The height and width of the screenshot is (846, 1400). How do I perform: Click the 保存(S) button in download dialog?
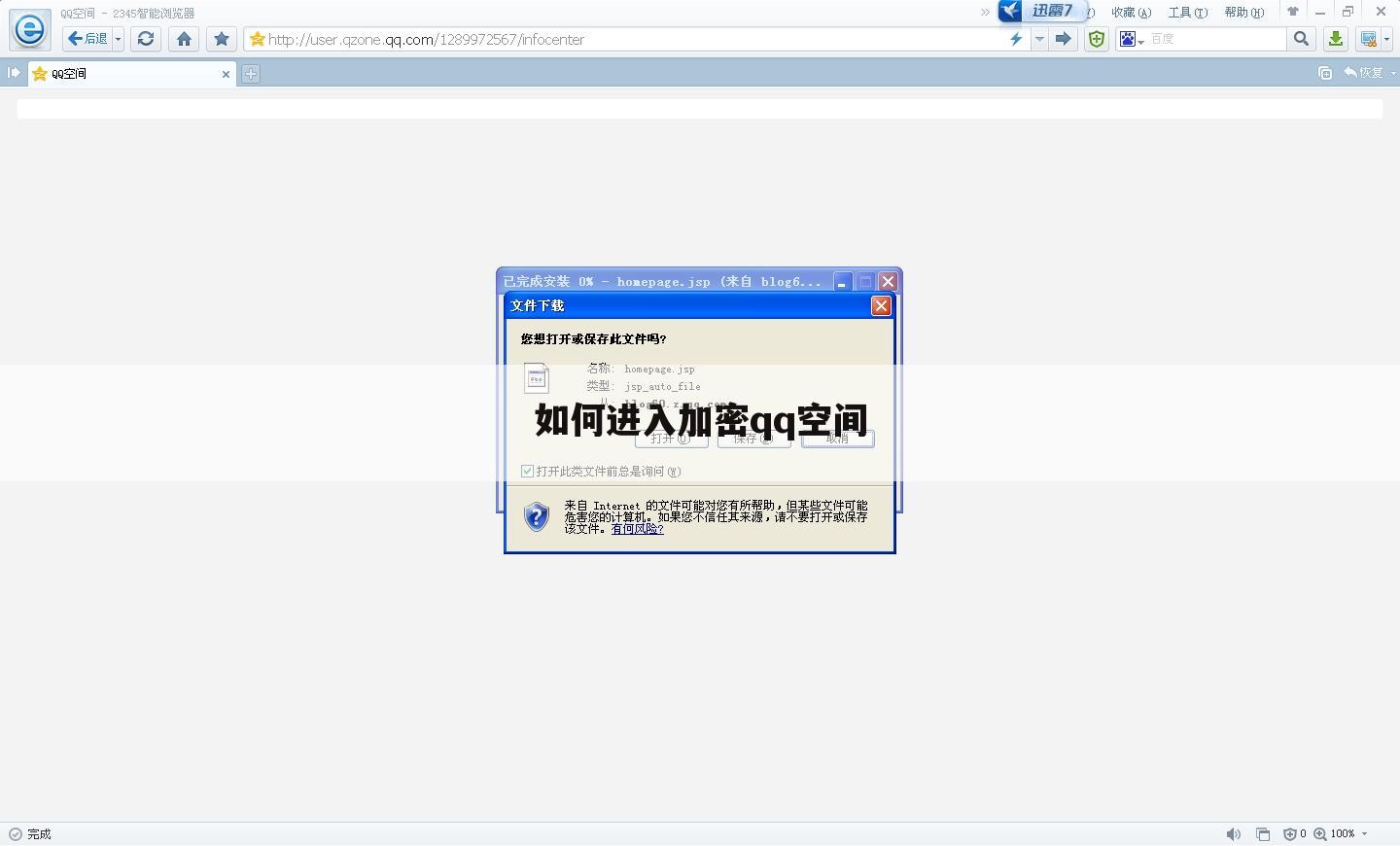[x=754, y=439]
